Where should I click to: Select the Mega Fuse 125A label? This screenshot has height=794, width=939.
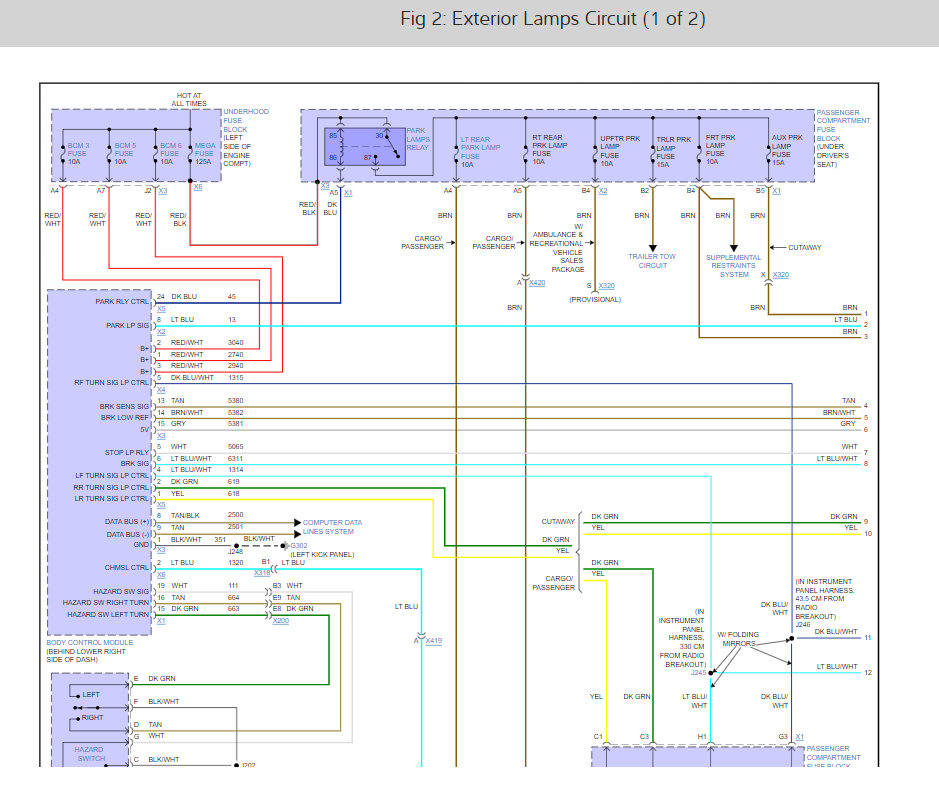[x=203, y=152]
